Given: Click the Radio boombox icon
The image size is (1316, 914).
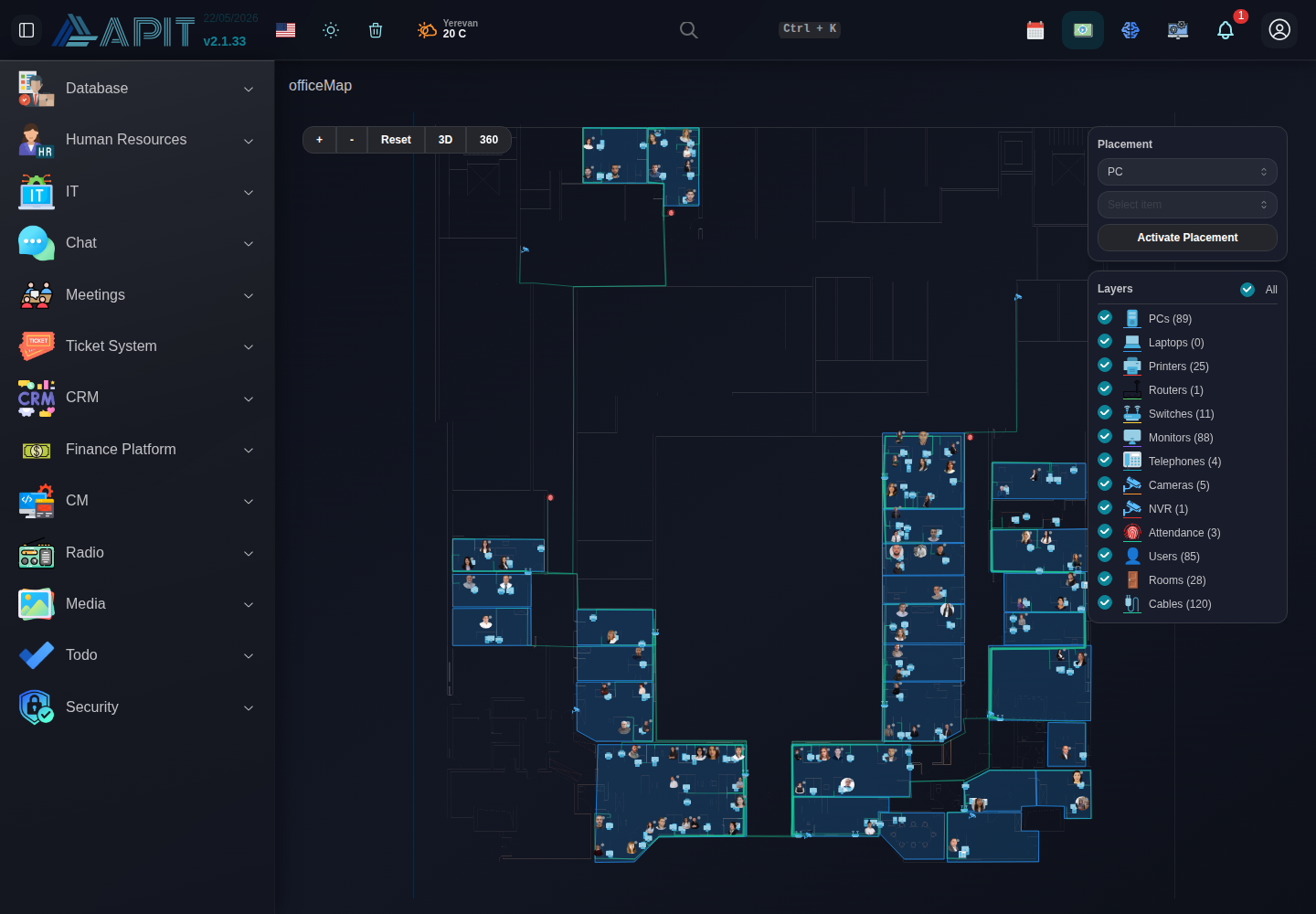Looking at the screenshot, I should 37,553.
